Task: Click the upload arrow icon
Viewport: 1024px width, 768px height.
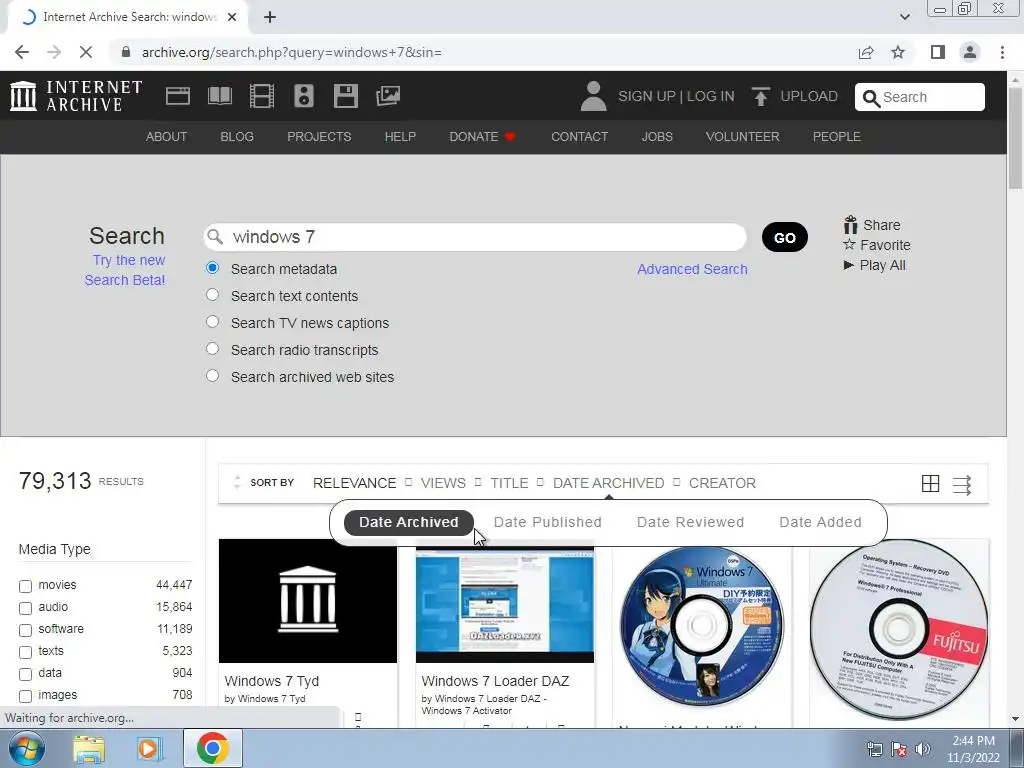Action: [x=760, y=96]
